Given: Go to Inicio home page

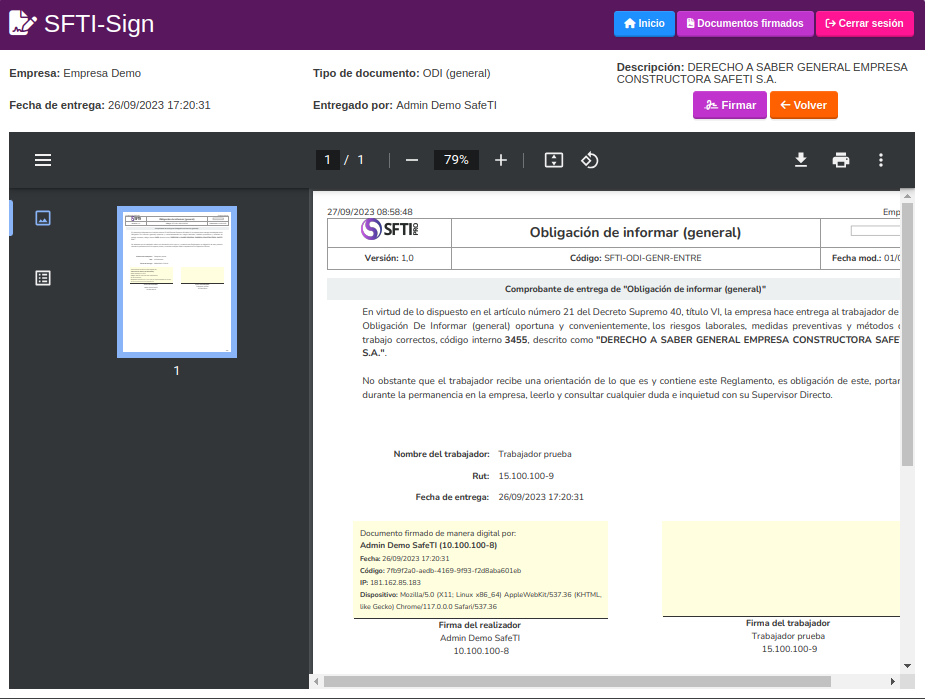Looking at the screenshot, I should coord(644,24).
